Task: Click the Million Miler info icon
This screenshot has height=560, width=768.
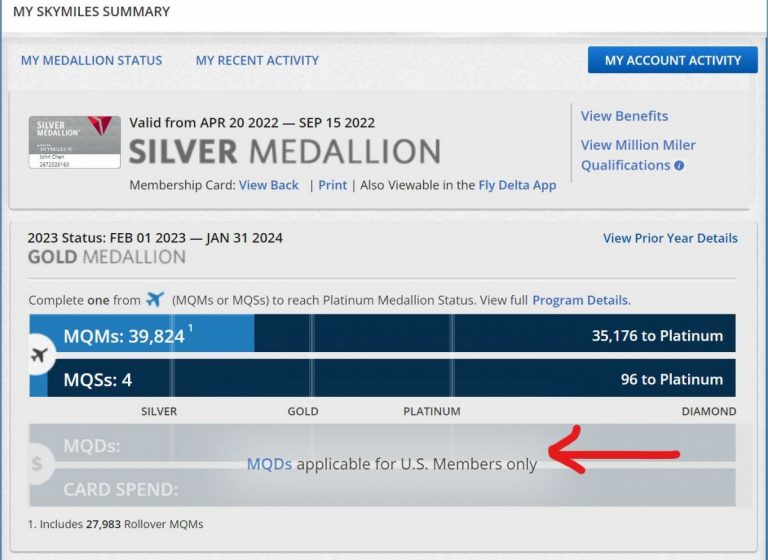Action: [x=679, y=166]
